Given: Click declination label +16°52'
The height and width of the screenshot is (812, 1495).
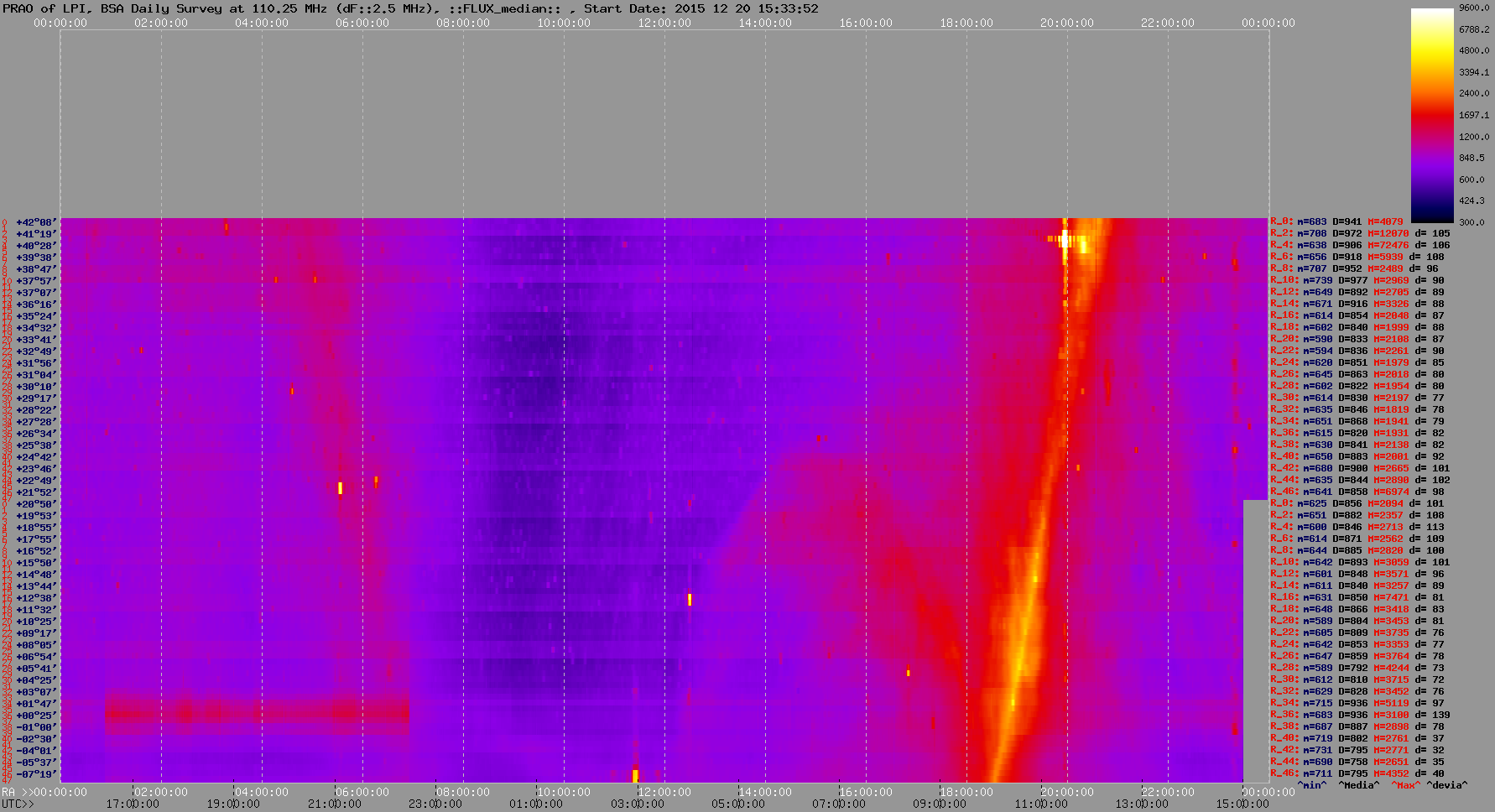Looking at the screenshot, I should point(36,551).
